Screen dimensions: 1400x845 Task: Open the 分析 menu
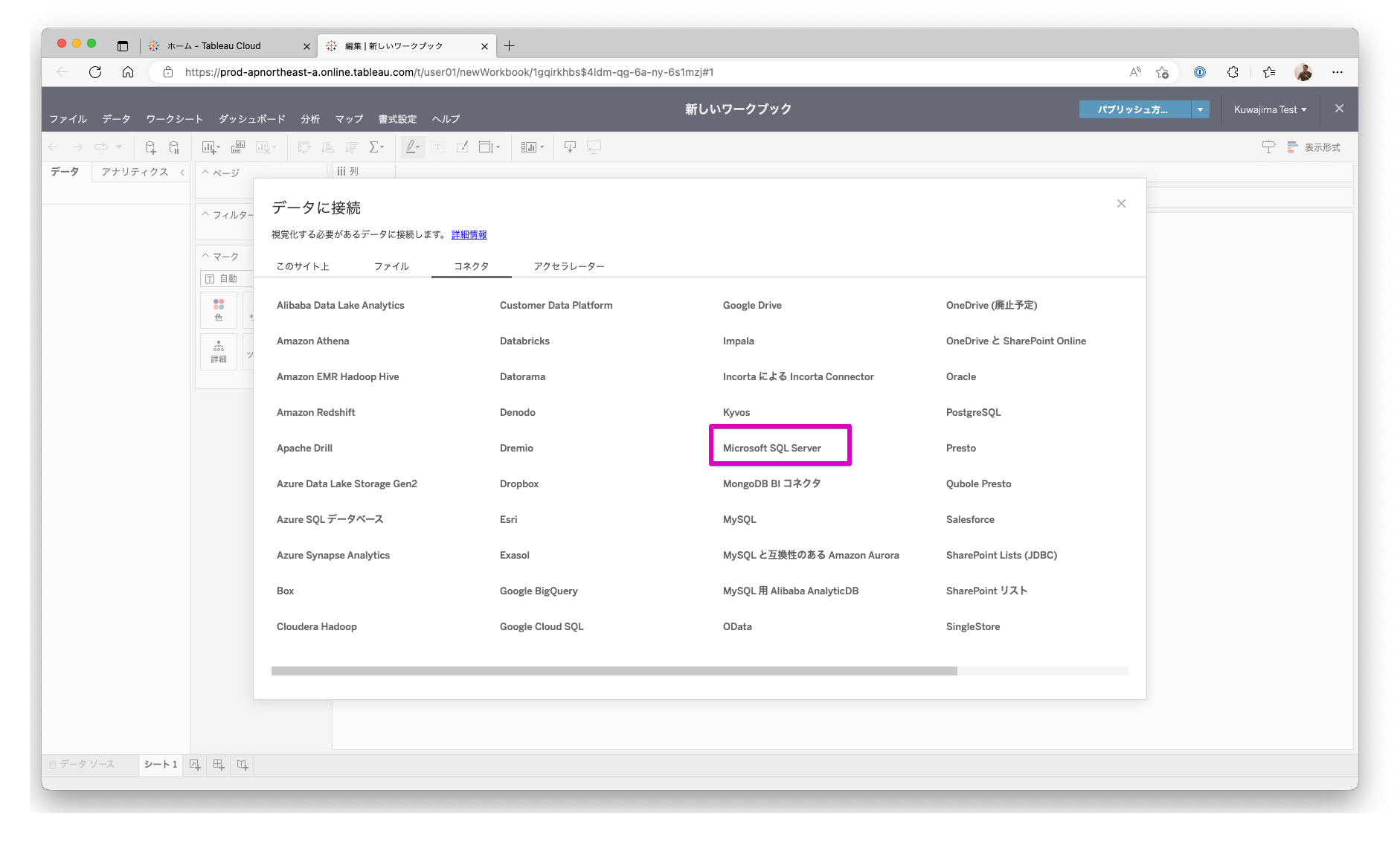pyautogui.click(x=310, y=119)
